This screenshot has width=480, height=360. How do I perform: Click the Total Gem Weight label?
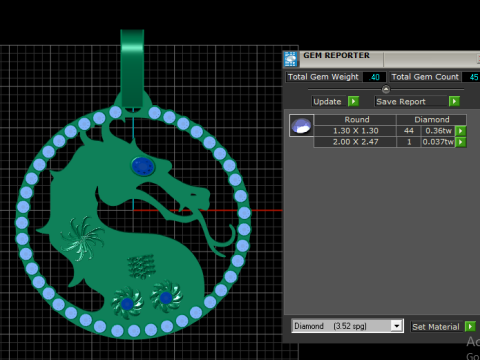(323, 77)
